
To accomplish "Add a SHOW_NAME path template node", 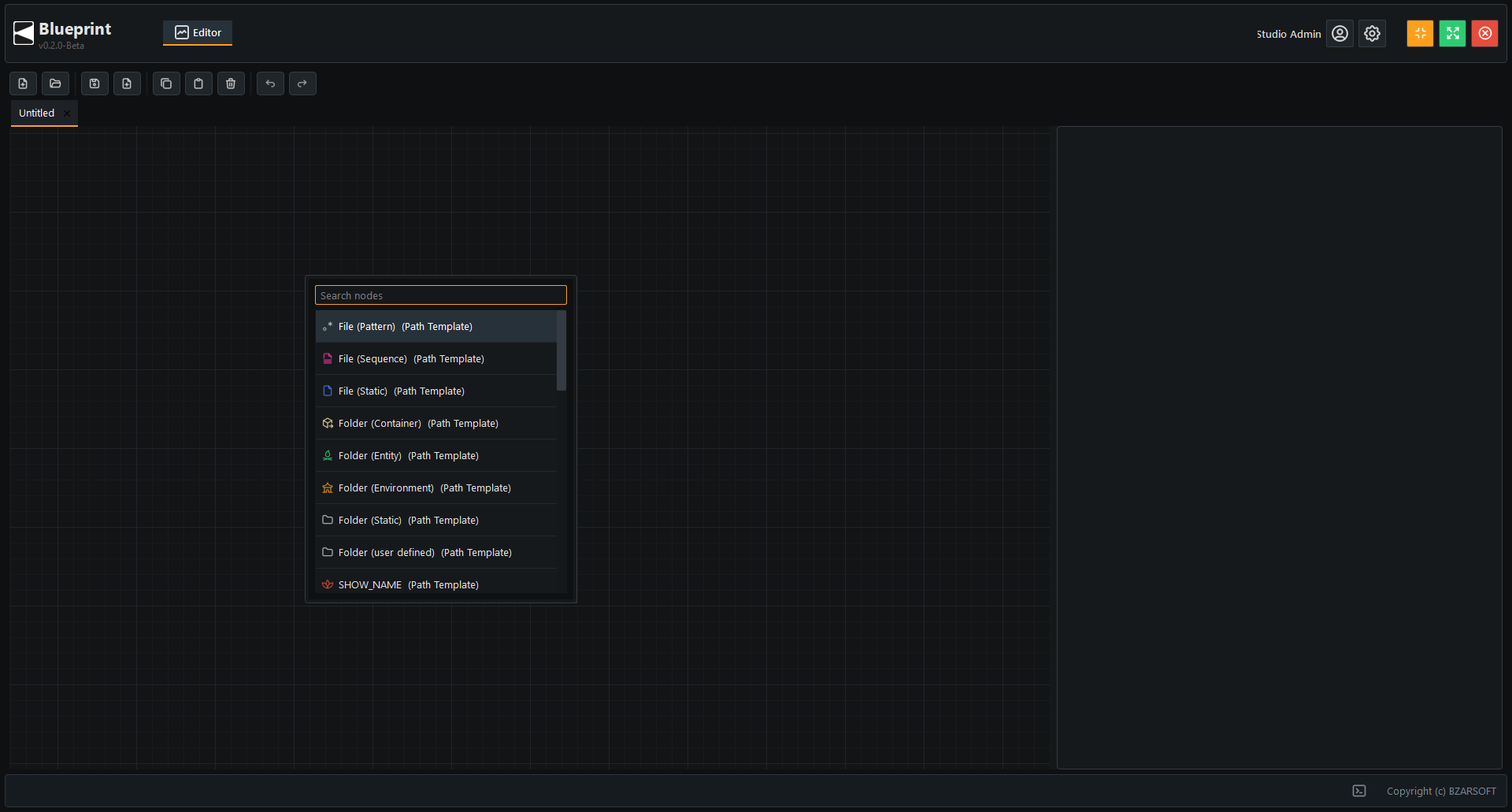I will pos(435,583).
